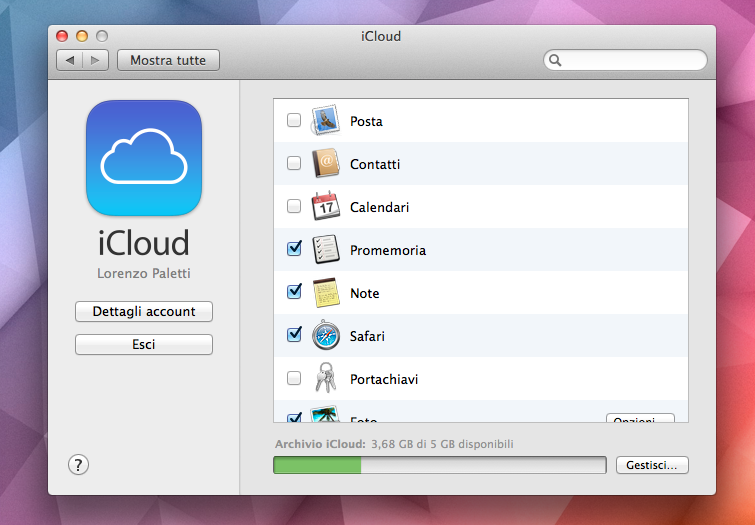Click the Posta mail stamp icon
The width and height of the screenshot is (755, 525).
point(326,120)
